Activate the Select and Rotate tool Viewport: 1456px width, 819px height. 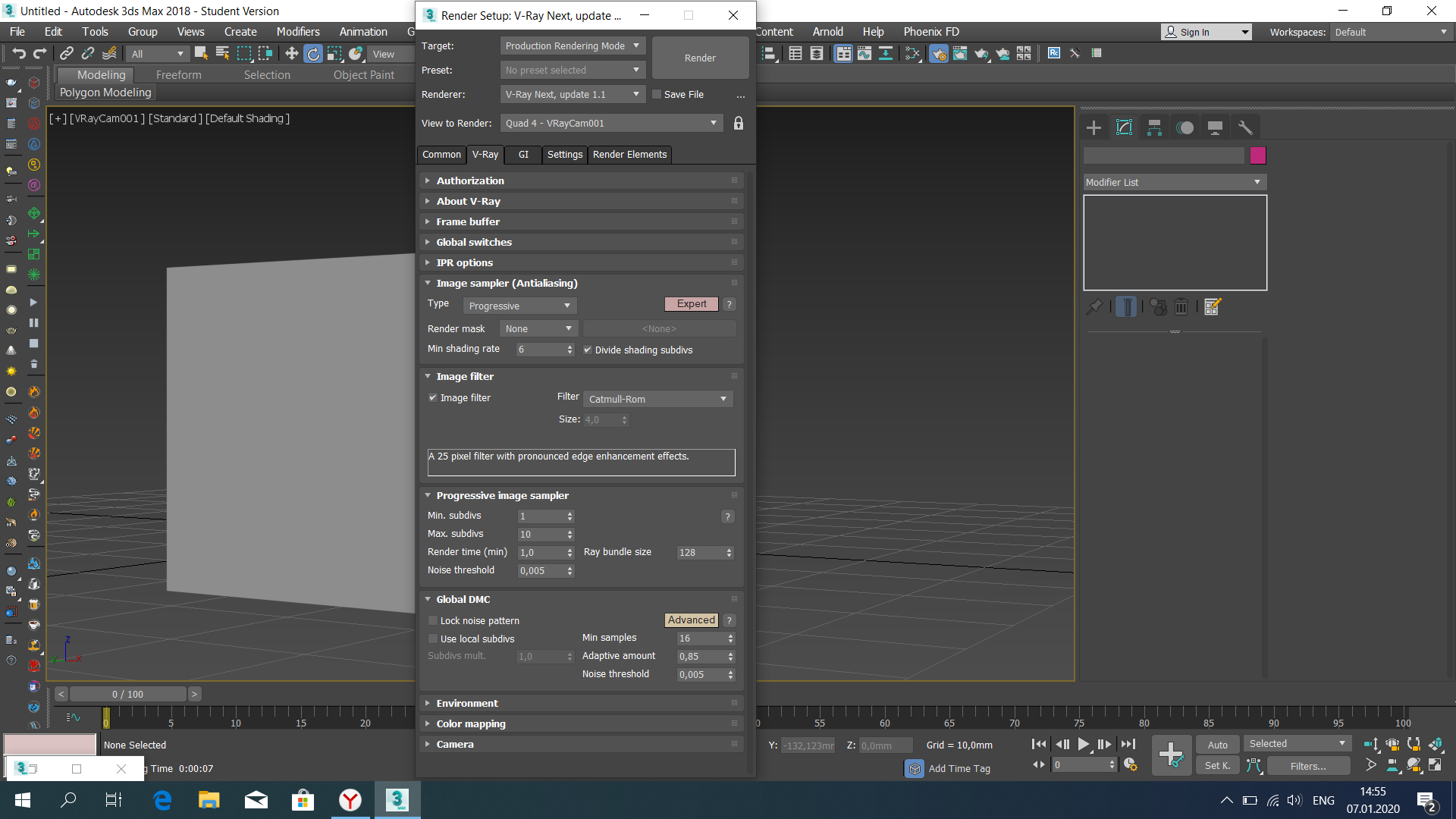(x=312, y=53)
